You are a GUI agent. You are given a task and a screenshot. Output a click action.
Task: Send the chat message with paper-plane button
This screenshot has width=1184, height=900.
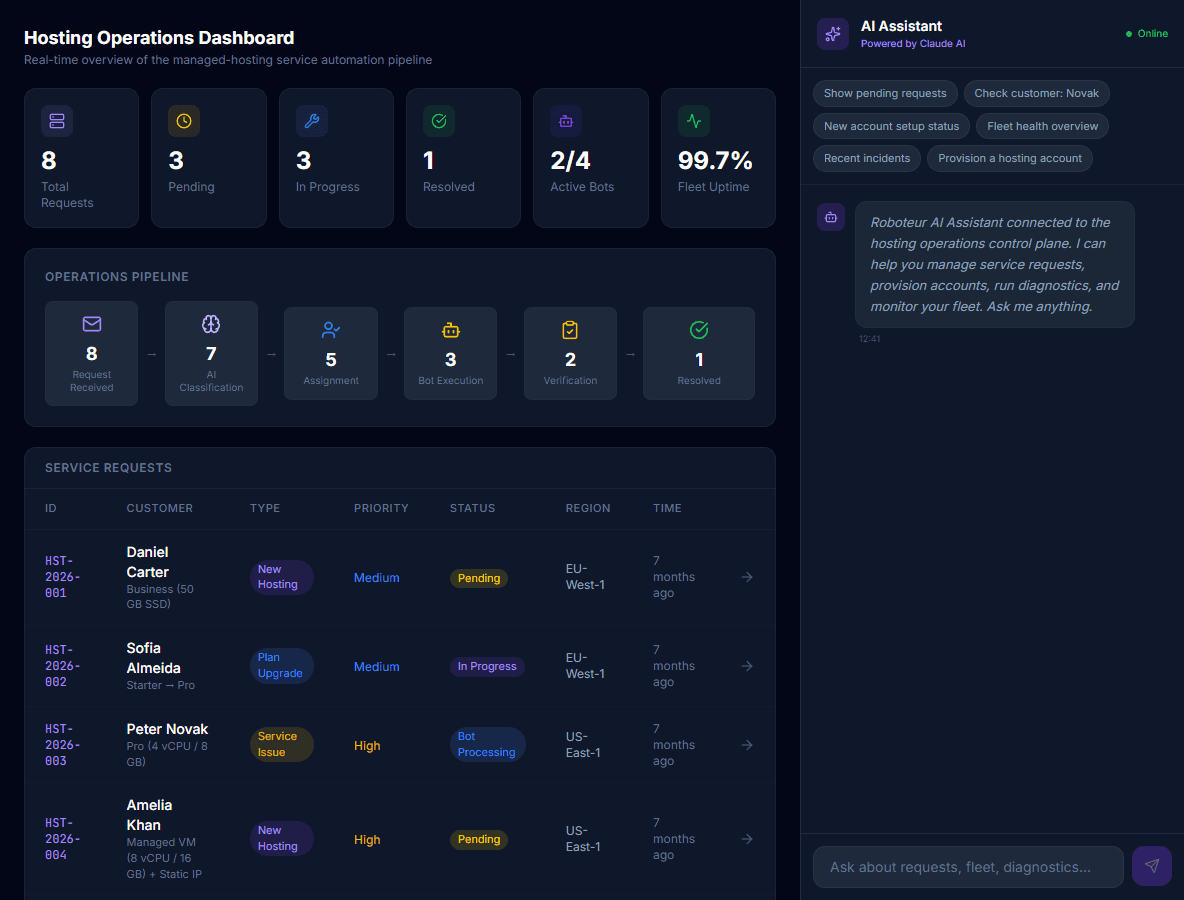pyautogui.click(x=1152, y=866)
